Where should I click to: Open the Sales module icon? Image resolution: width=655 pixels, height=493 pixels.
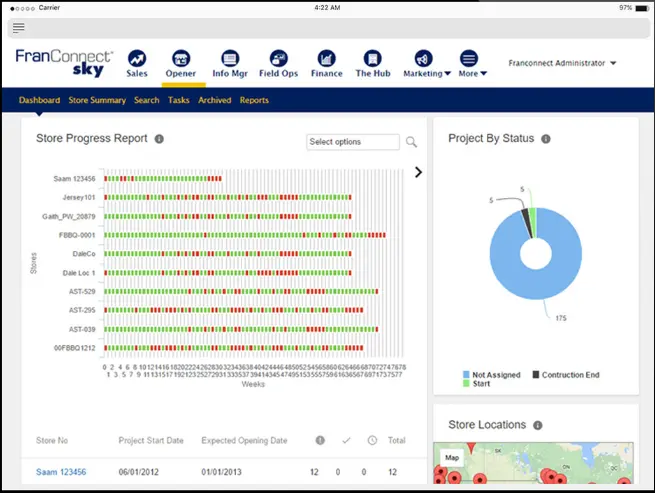pos(137,59)
